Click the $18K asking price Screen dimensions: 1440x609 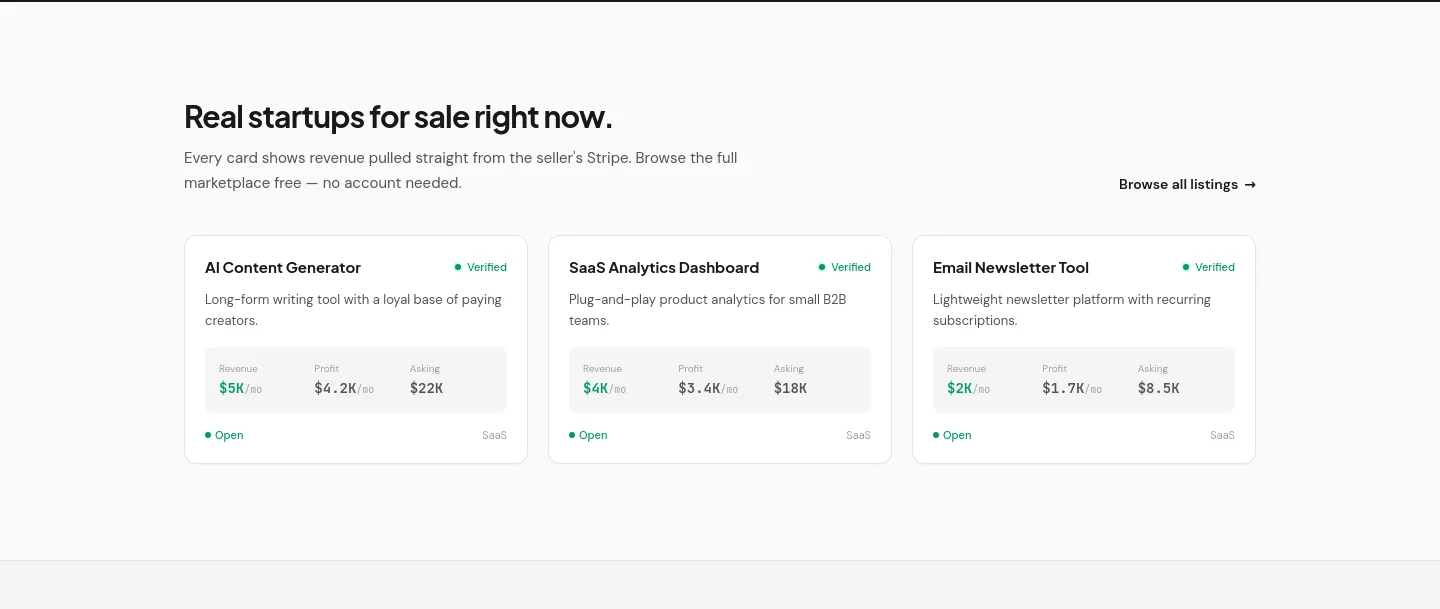(x=790, y=388)
